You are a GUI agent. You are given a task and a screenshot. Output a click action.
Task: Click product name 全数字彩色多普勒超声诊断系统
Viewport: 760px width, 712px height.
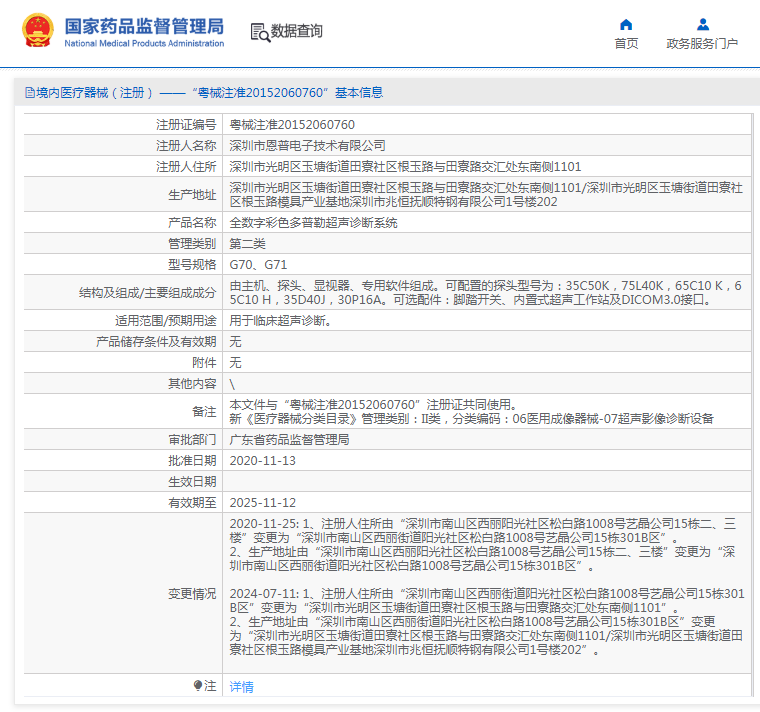point(313,223)
